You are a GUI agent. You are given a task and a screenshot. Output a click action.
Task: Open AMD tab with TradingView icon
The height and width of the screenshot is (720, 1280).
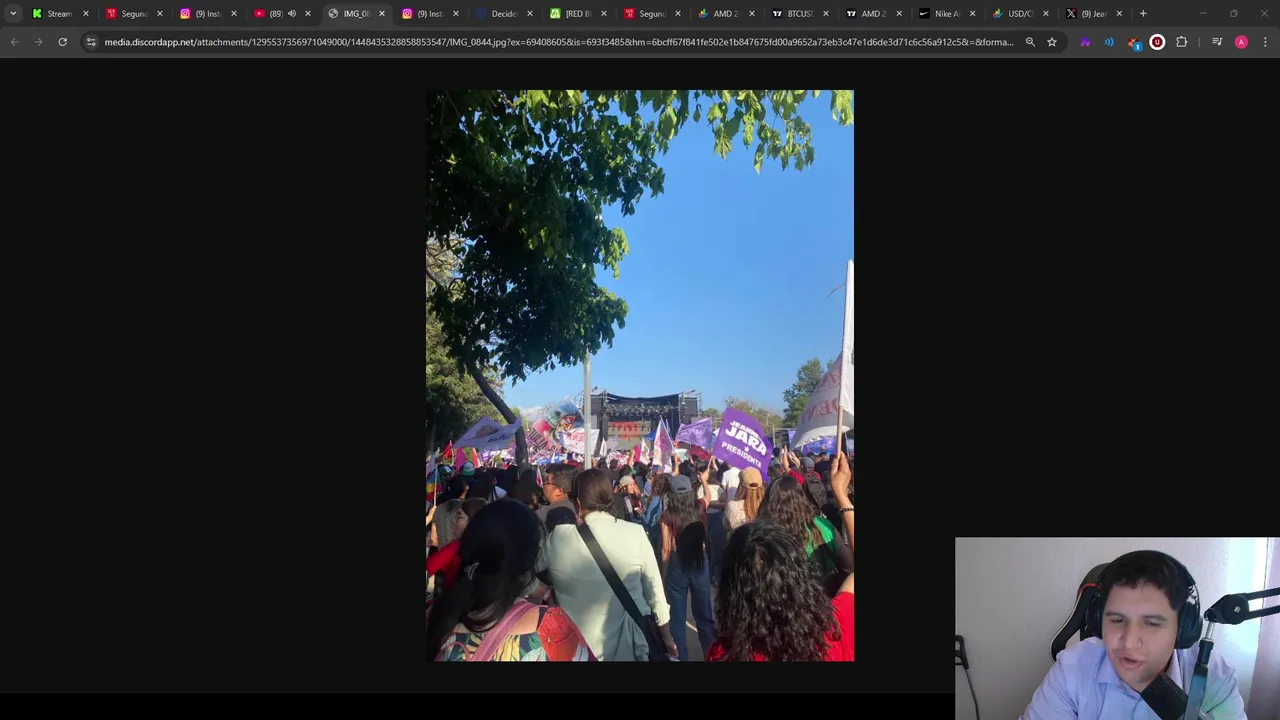873,13
